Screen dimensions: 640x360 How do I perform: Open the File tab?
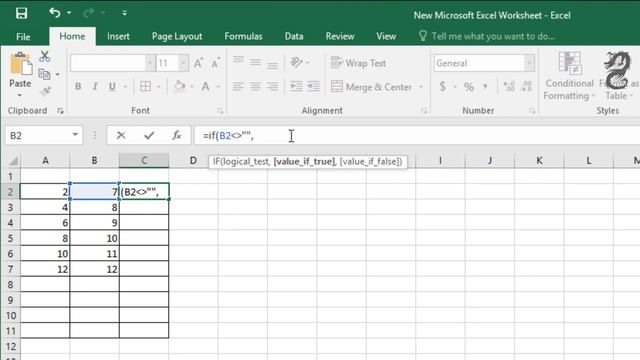coord(23,36)
